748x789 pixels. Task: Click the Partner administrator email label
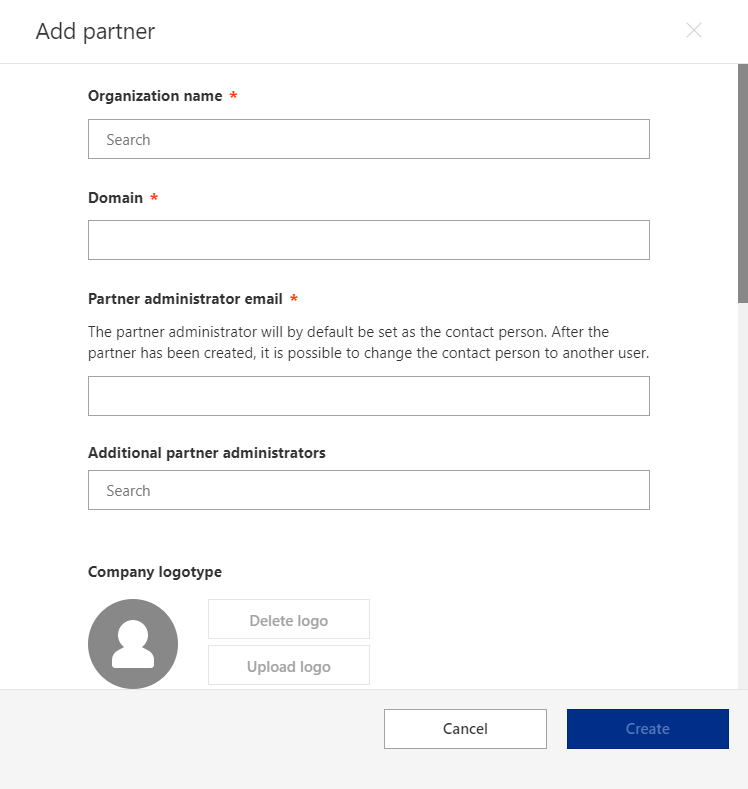(x=185, y=299)
